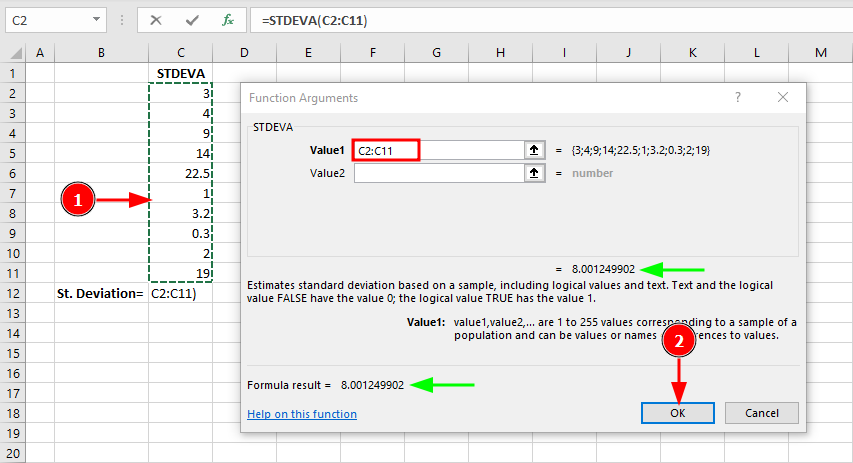Open the Name Box dropdown arrow

(x=96, y=20)
